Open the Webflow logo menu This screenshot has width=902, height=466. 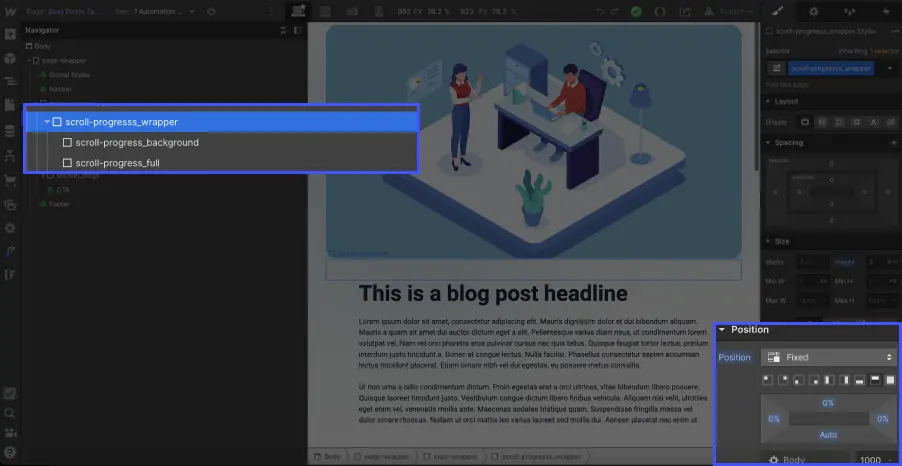point(9,12)
